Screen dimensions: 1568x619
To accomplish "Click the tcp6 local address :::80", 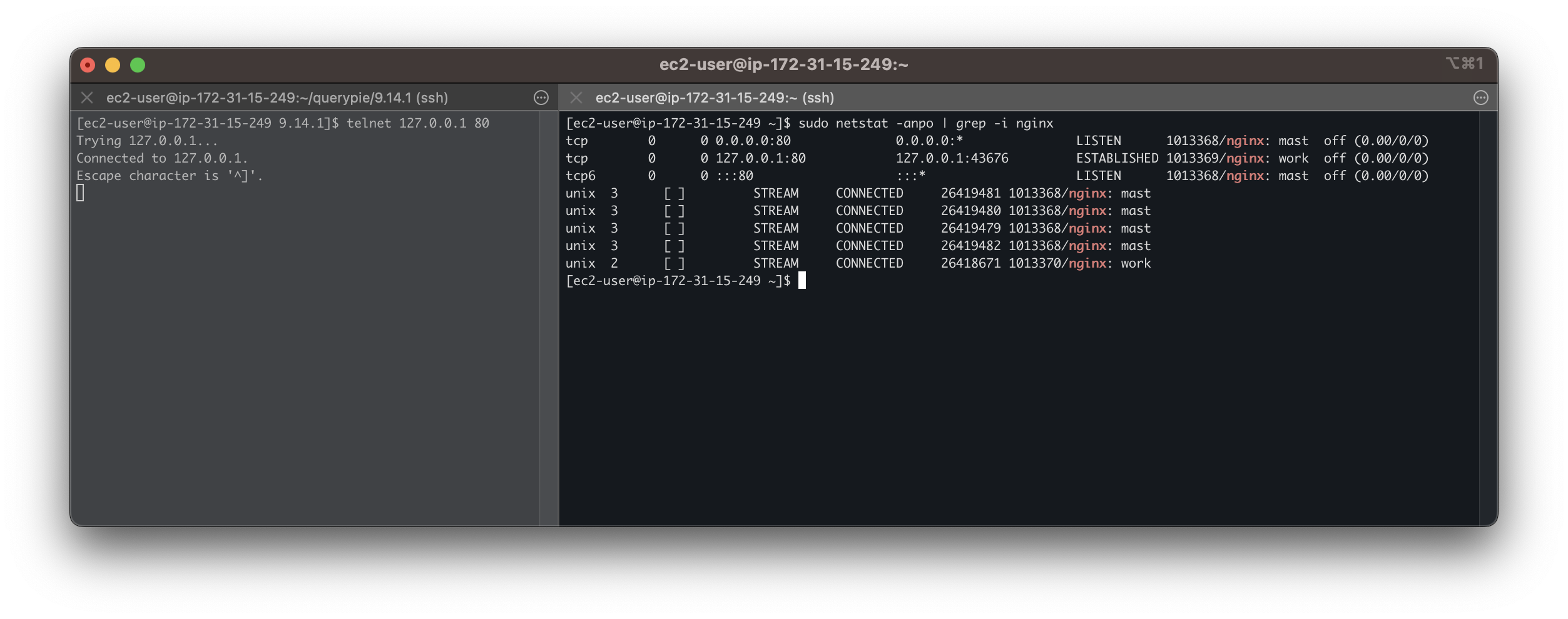I will tap(735, 176).
